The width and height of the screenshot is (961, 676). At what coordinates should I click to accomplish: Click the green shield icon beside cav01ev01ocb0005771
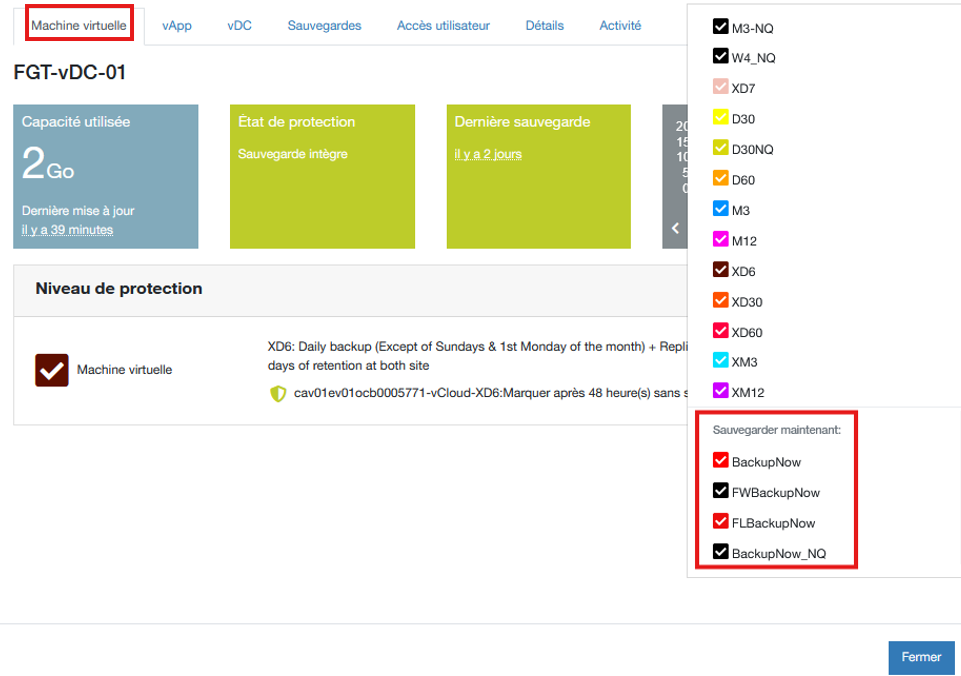click(278, 394)
